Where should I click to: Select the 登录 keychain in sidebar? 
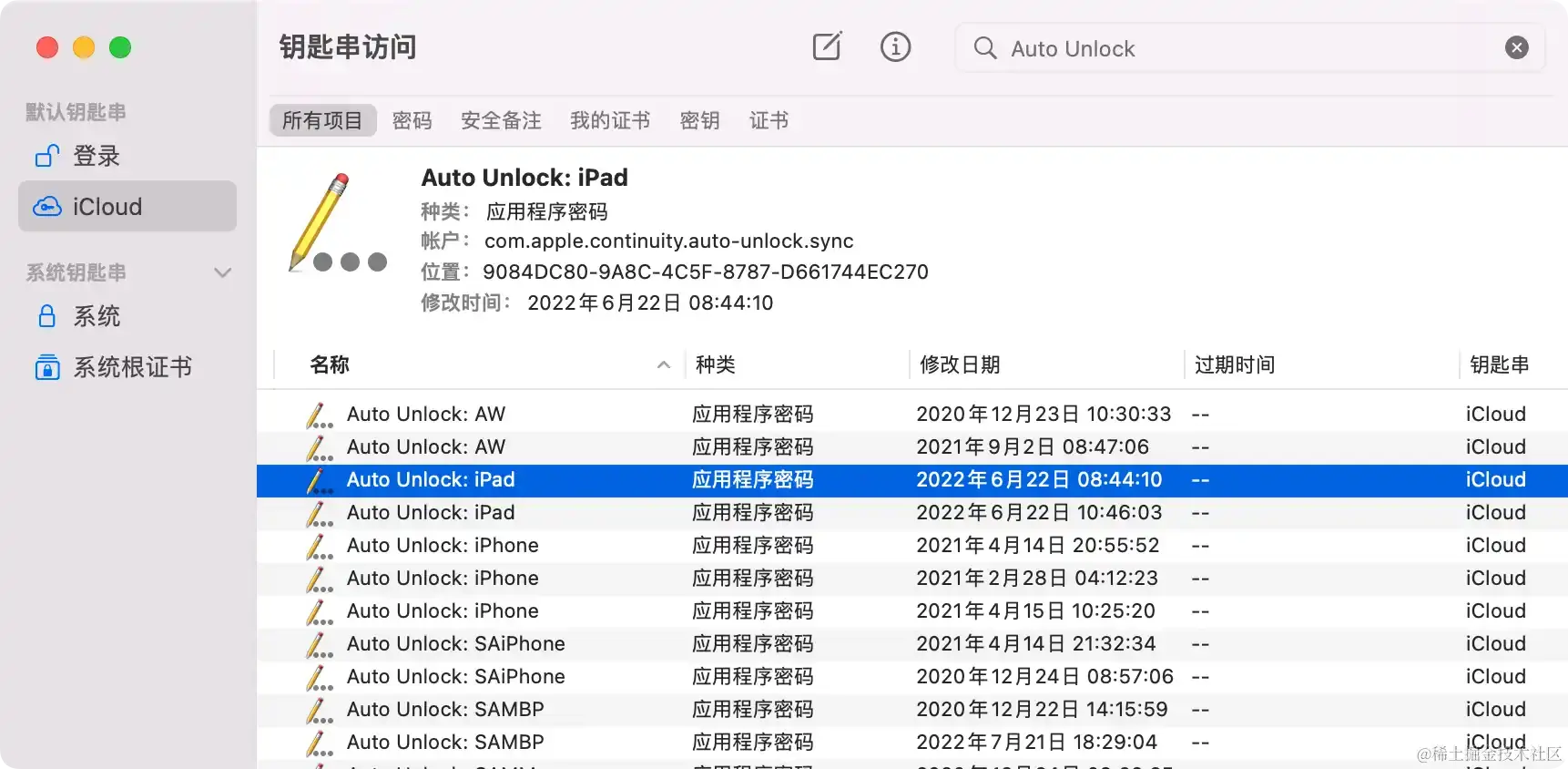point(97,156)
